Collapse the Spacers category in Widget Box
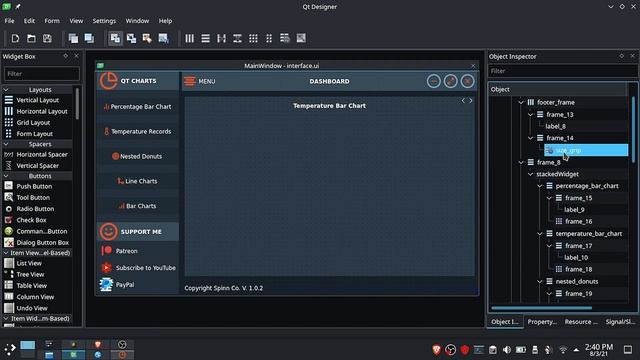Viewport: 640px width, 360px height. pyautogui.click(x=6, y=144)
